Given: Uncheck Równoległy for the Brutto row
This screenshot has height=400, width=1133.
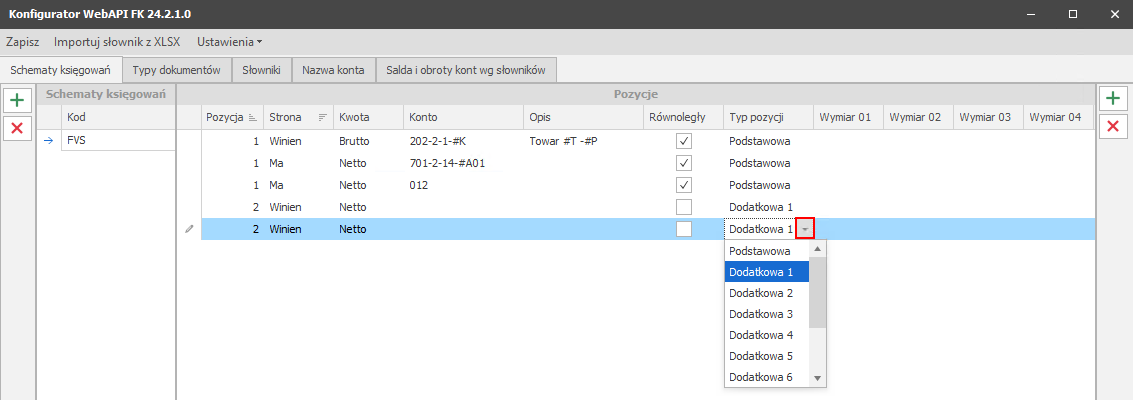Looking at the screenshot, I should pyautogui.click(x=684, y=141).
